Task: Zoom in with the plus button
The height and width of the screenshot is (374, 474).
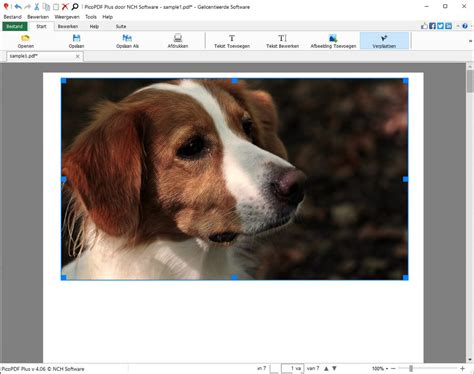Action: click(x=462, y=368)
